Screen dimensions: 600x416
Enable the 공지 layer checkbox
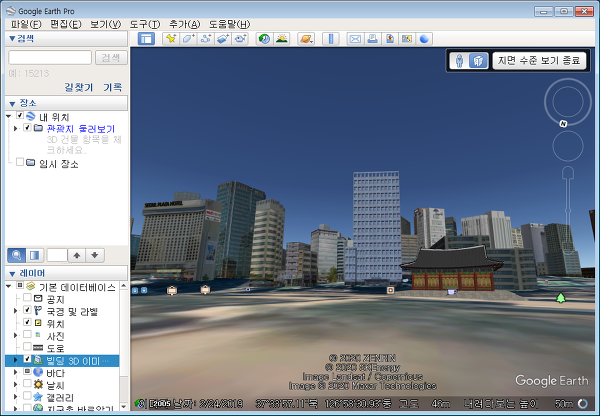click(27, 297)
